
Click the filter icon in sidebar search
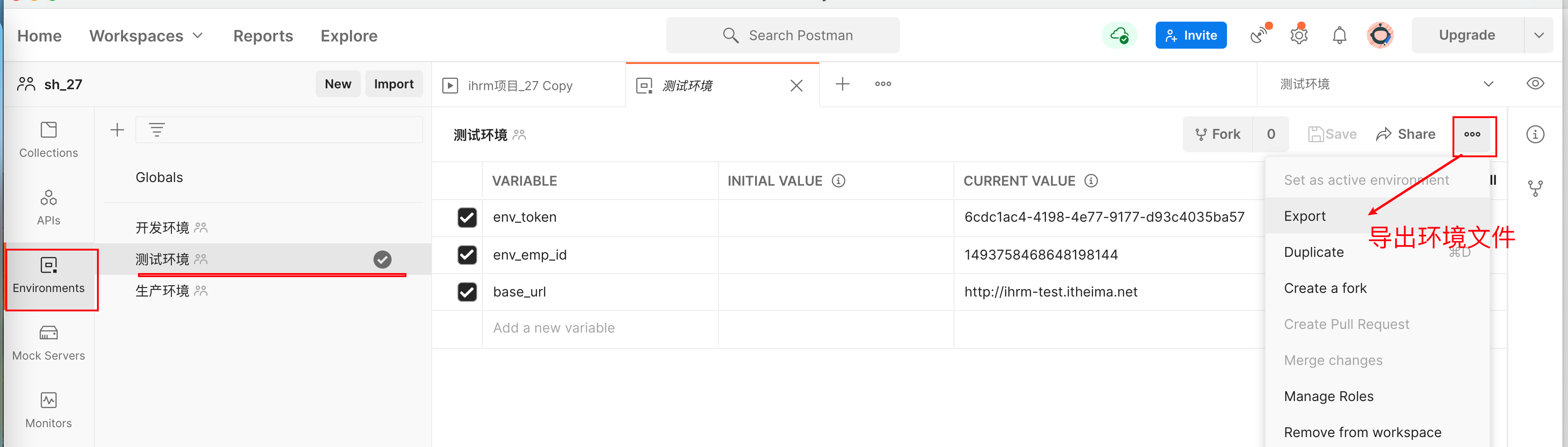tap(157, 129)
